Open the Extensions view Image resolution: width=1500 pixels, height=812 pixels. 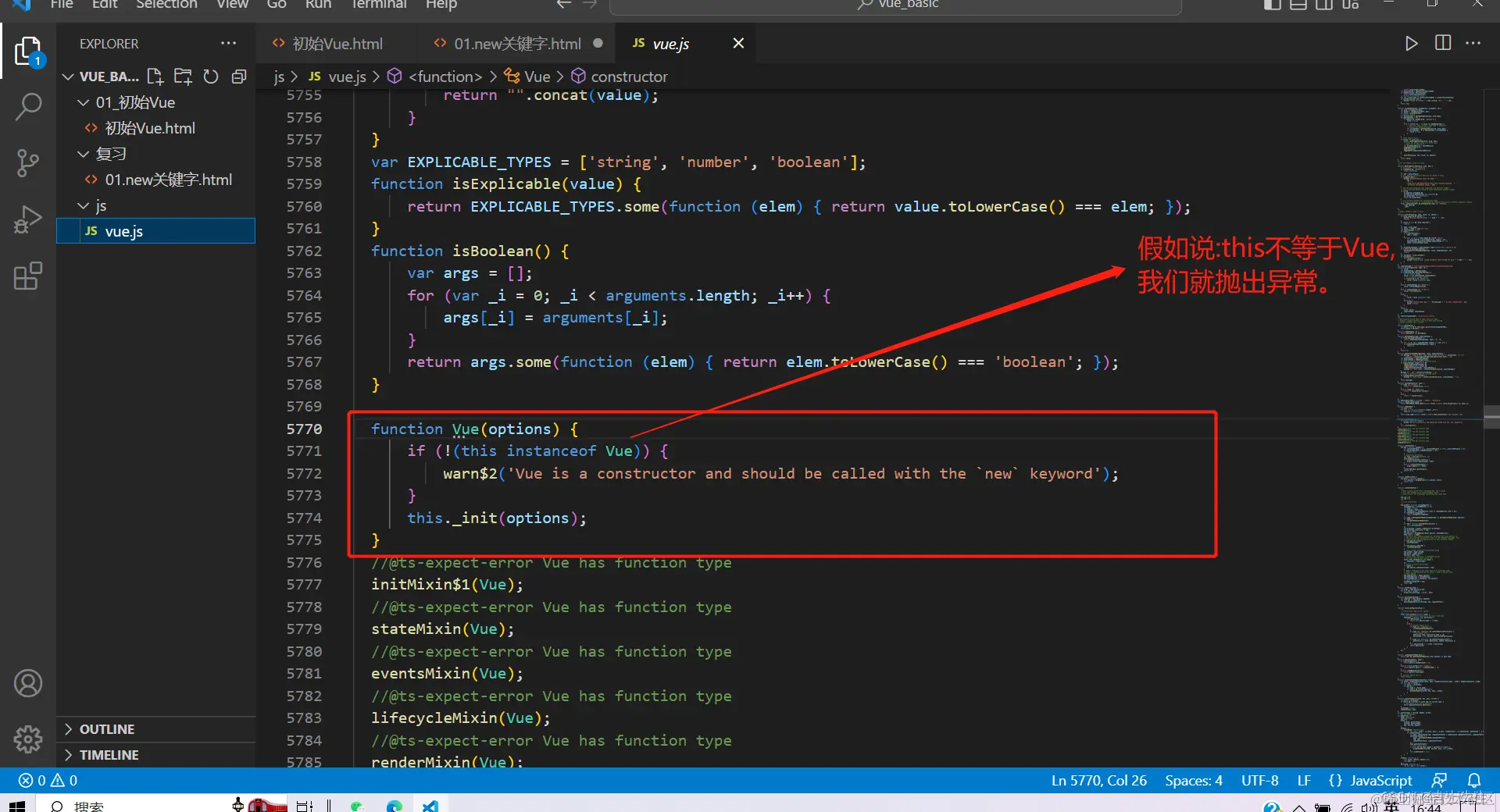28,276
